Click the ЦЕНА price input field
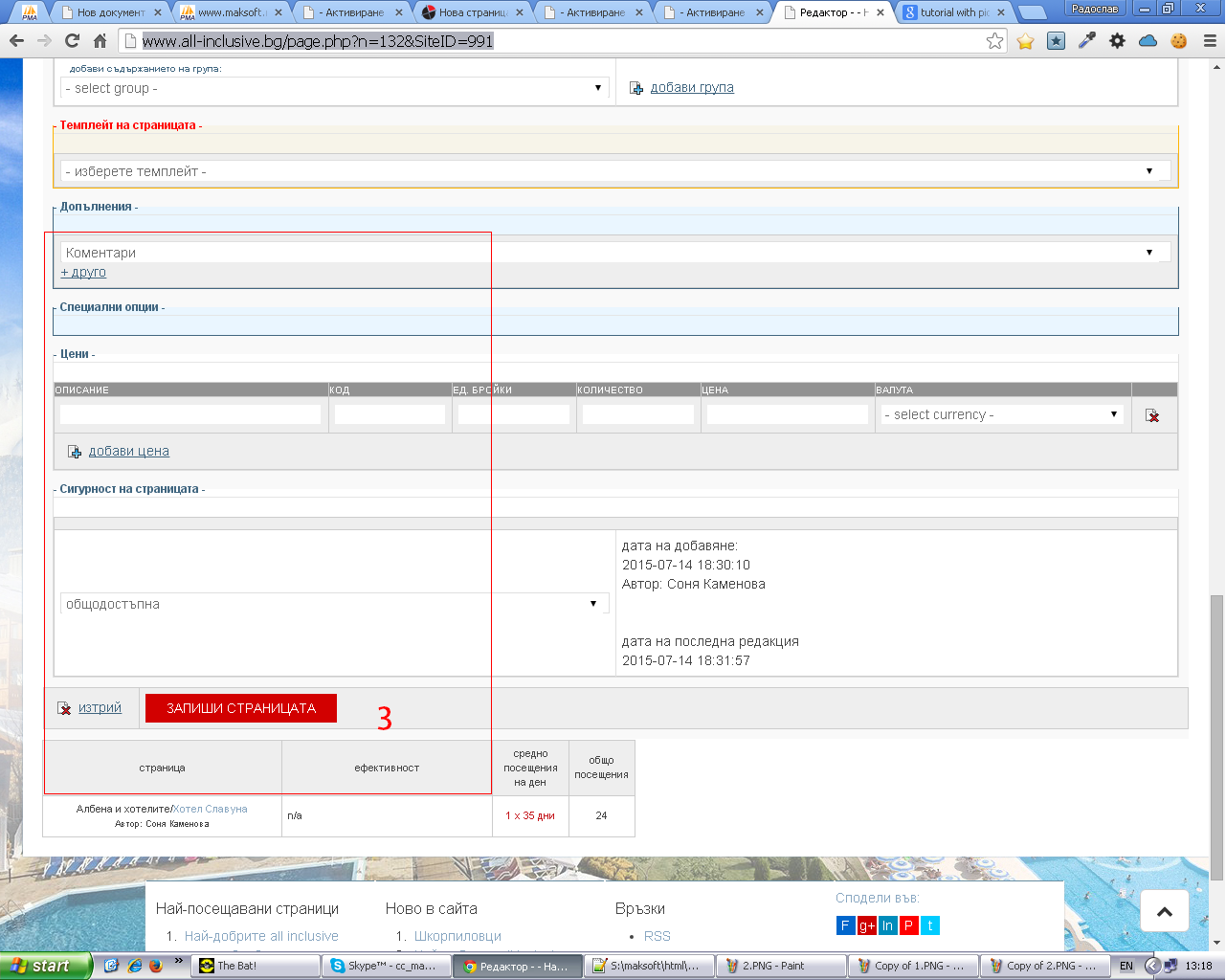The image size is (1226, 980). 788,414
